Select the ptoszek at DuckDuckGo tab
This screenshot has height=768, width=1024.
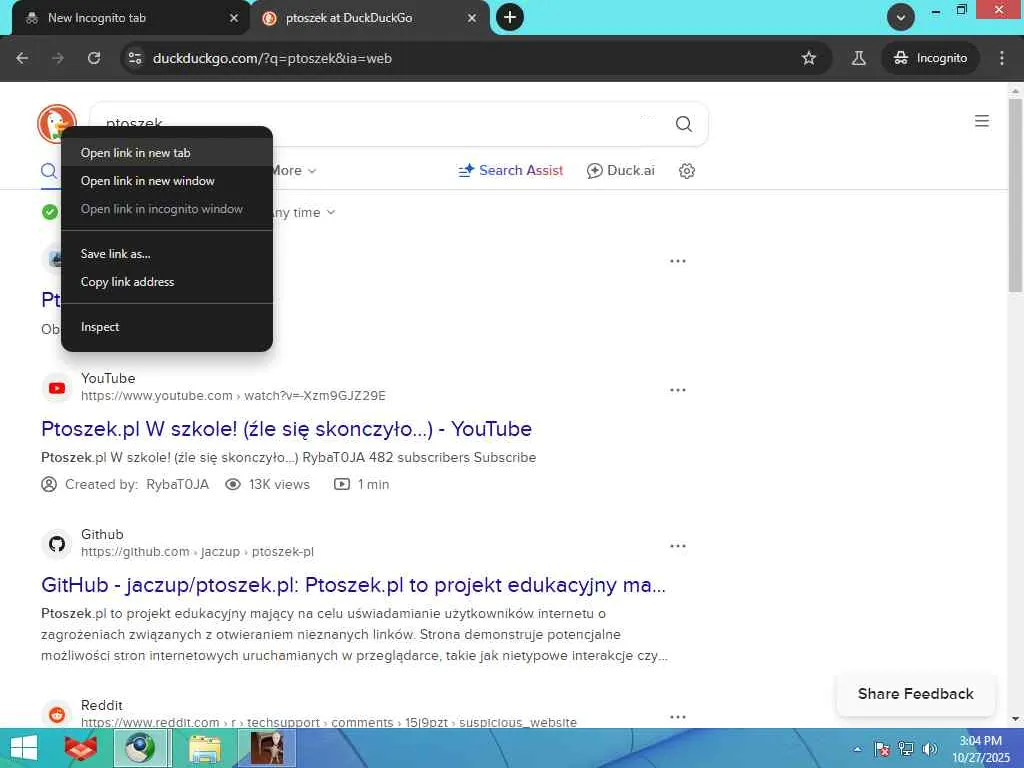[x=369, y=18]
